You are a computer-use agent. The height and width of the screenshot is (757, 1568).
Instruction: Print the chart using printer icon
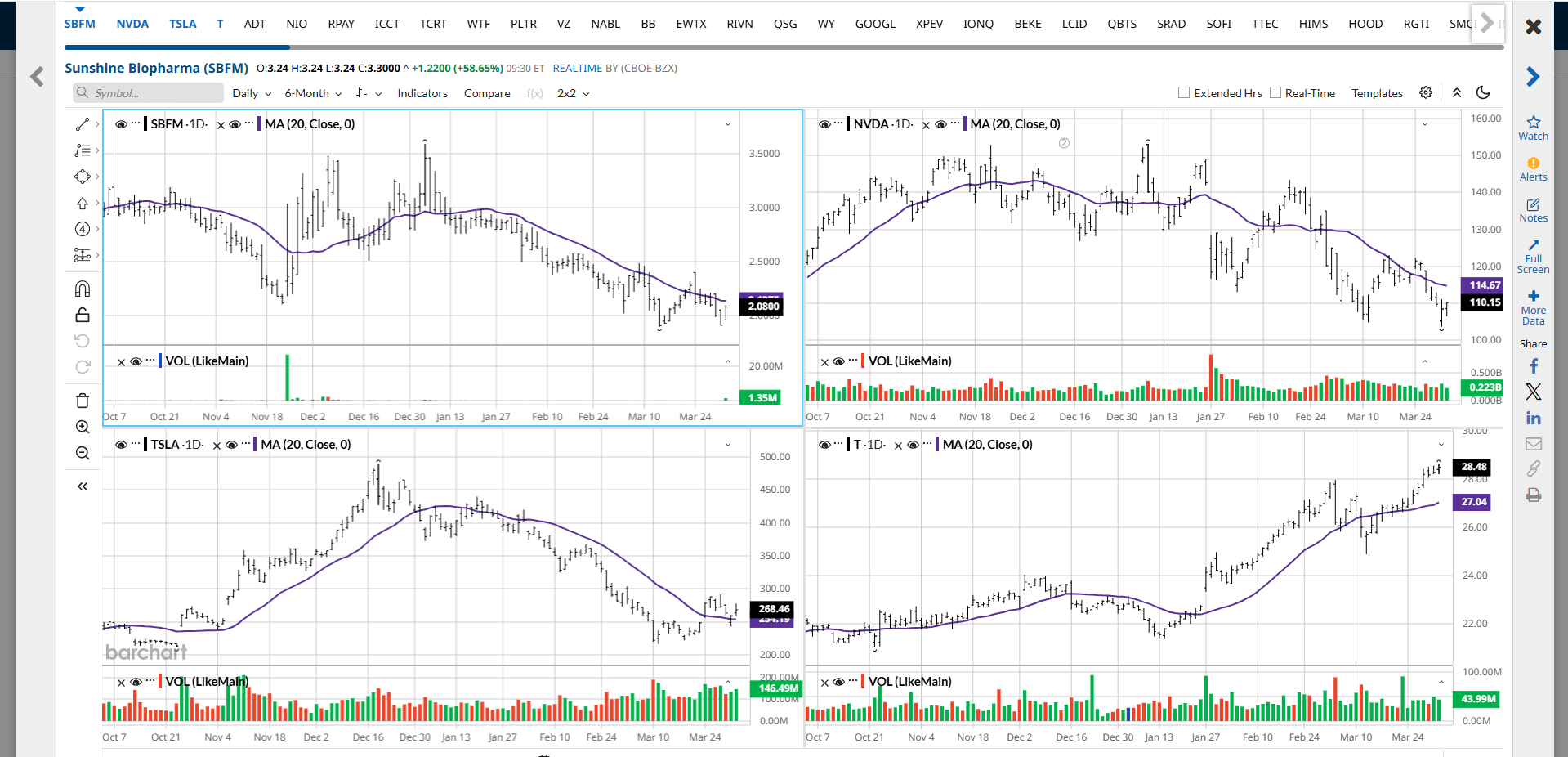(1533, 495)
